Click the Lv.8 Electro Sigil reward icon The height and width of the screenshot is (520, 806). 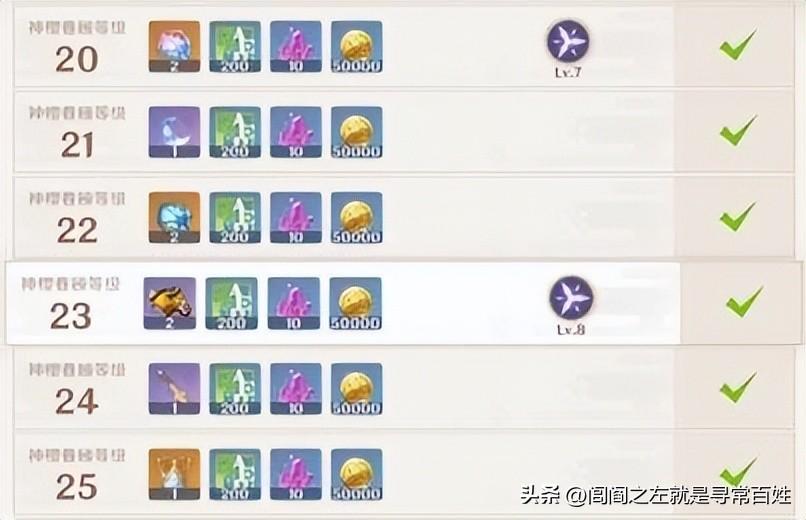[x=572, y=298]
